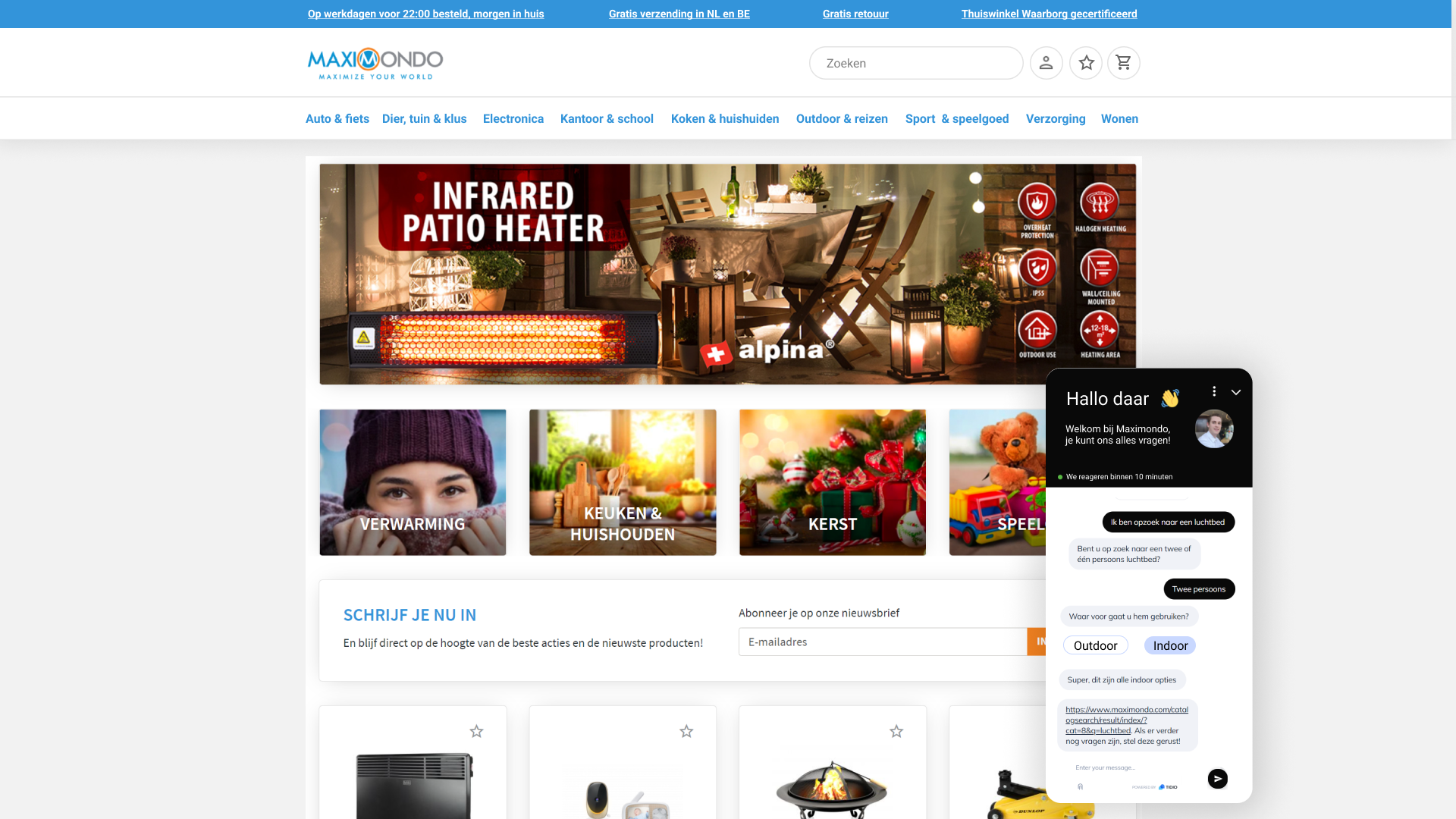Open the wishlist star icon in header
The height and width of the screenshot is (819, 1456).
pyautogui.click(x=1086, y=63)
